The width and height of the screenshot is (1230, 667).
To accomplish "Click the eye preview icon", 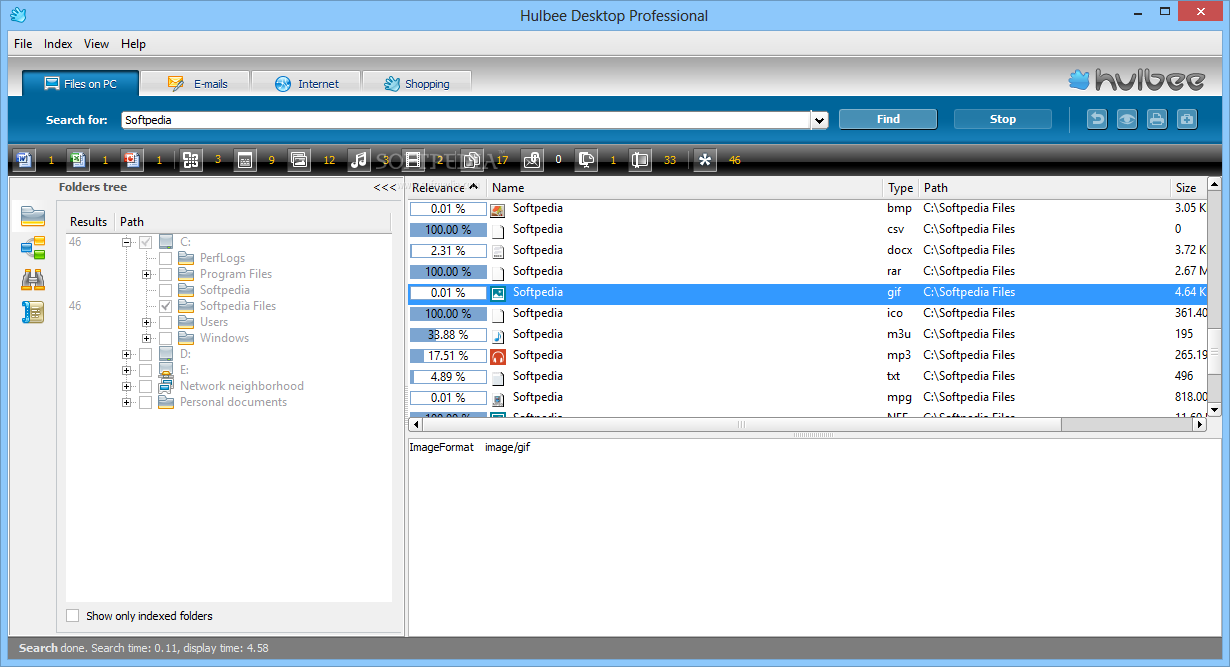I will pos(1127,119).
